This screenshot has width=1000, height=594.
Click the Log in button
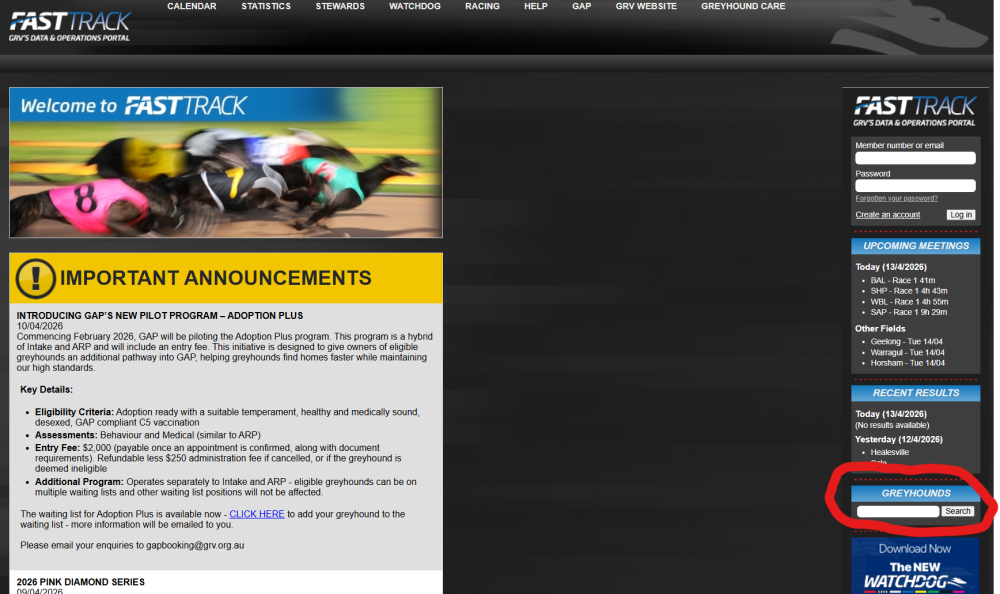[x=960, y=215]
